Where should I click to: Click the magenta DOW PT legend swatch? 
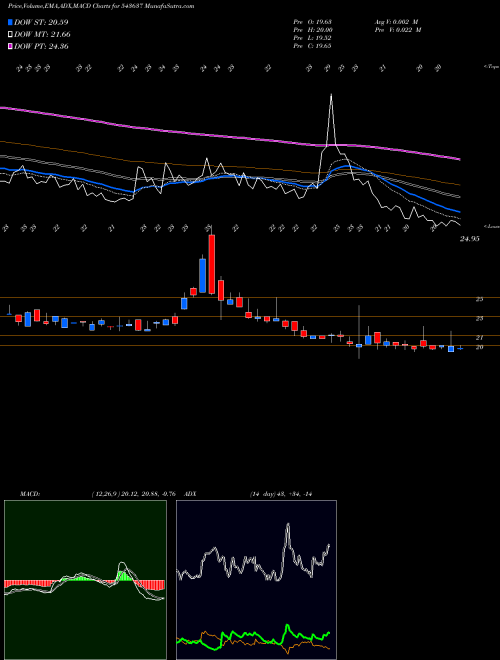[x=10, y=46]
